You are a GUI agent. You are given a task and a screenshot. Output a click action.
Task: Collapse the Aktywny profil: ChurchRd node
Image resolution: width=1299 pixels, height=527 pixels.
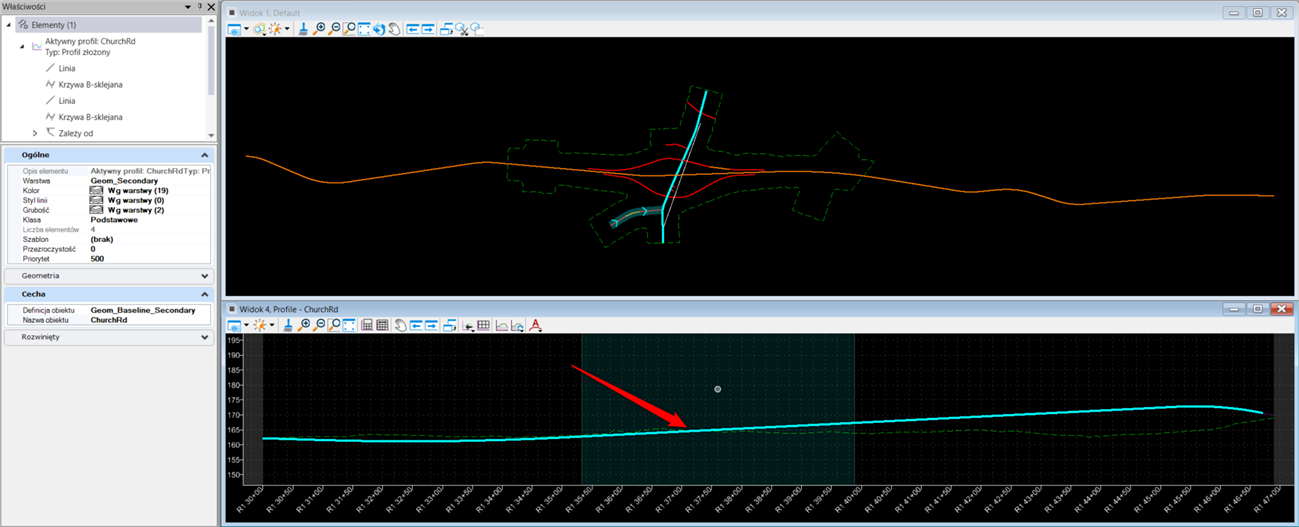(x=22, y=46)
